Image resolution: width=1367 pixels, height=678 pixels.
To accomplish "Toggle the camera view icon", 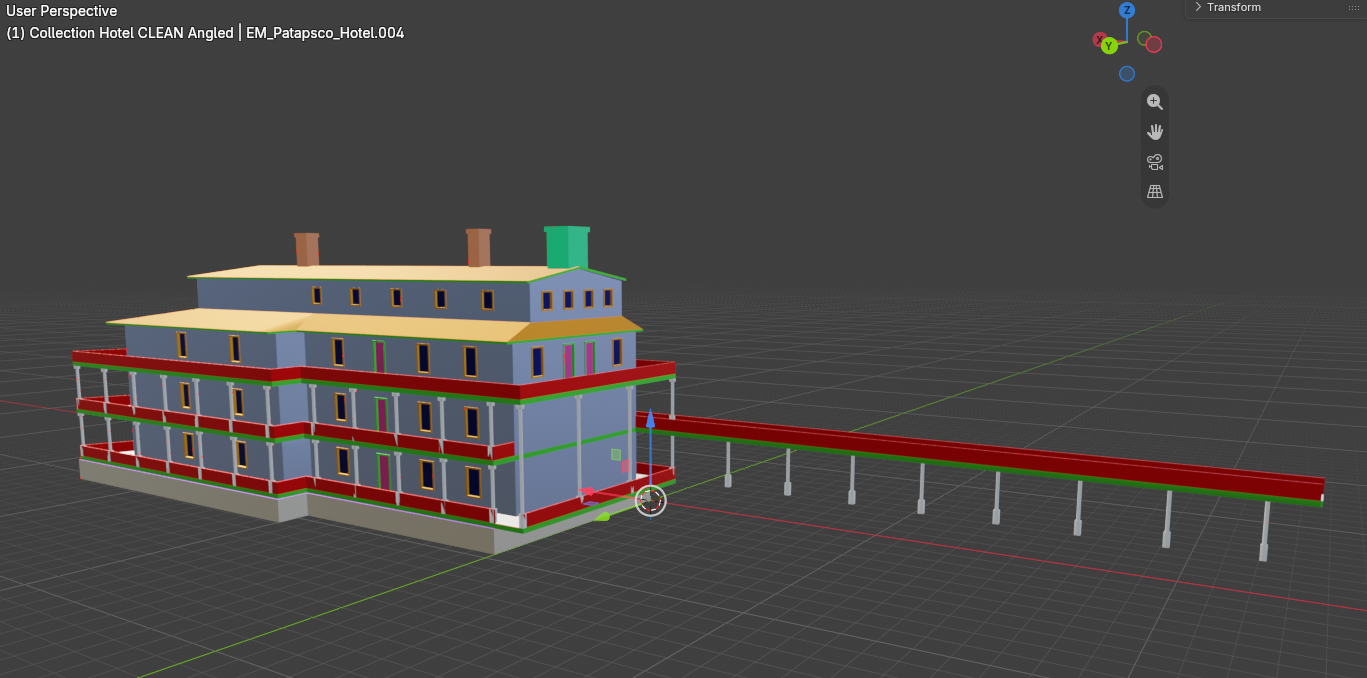I will coord(1155,162).
